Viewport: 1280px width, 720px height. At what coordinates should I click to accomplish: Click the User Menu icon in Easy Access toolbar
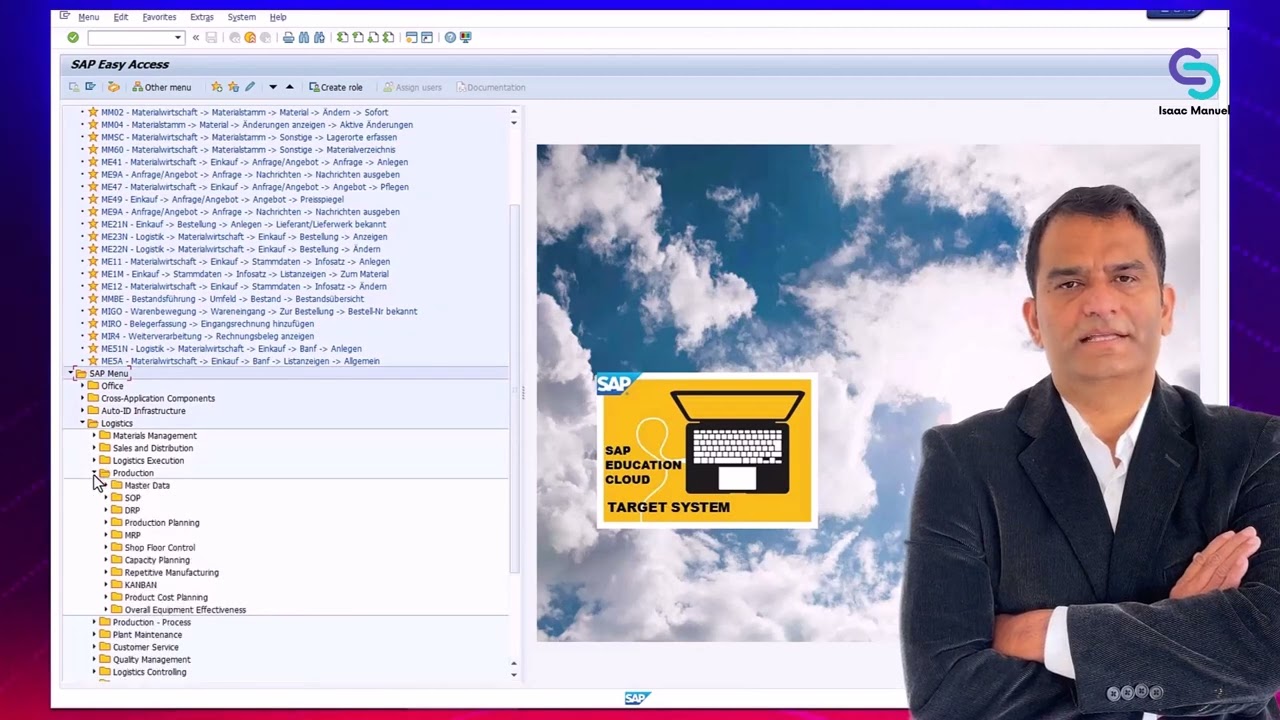tap(74, 87)
